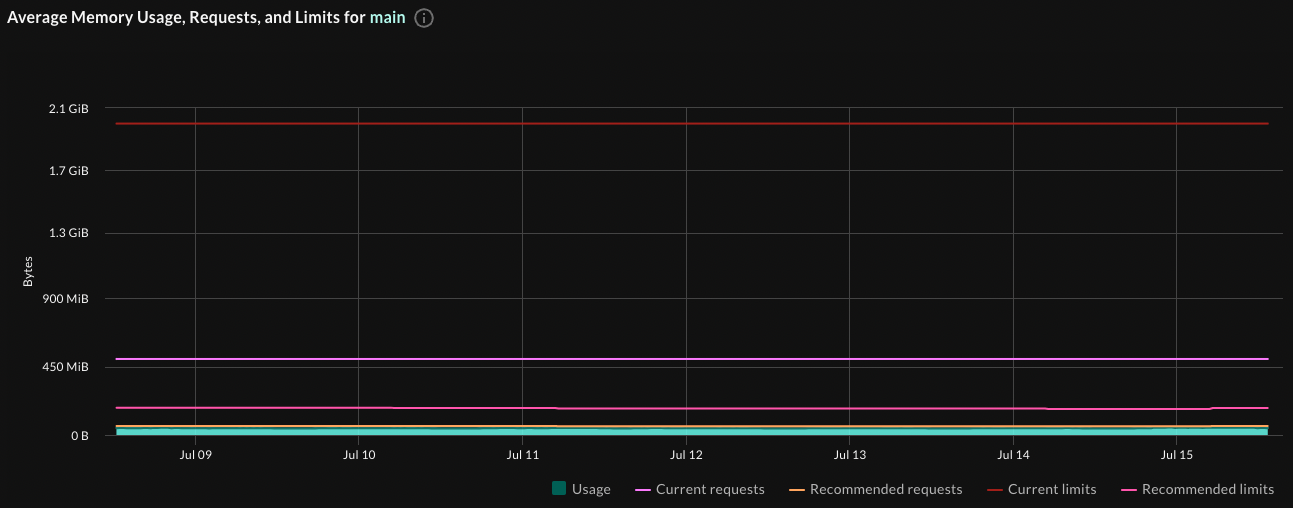
Task: Click the teal Usage legend square
Action: coord(559,489)
